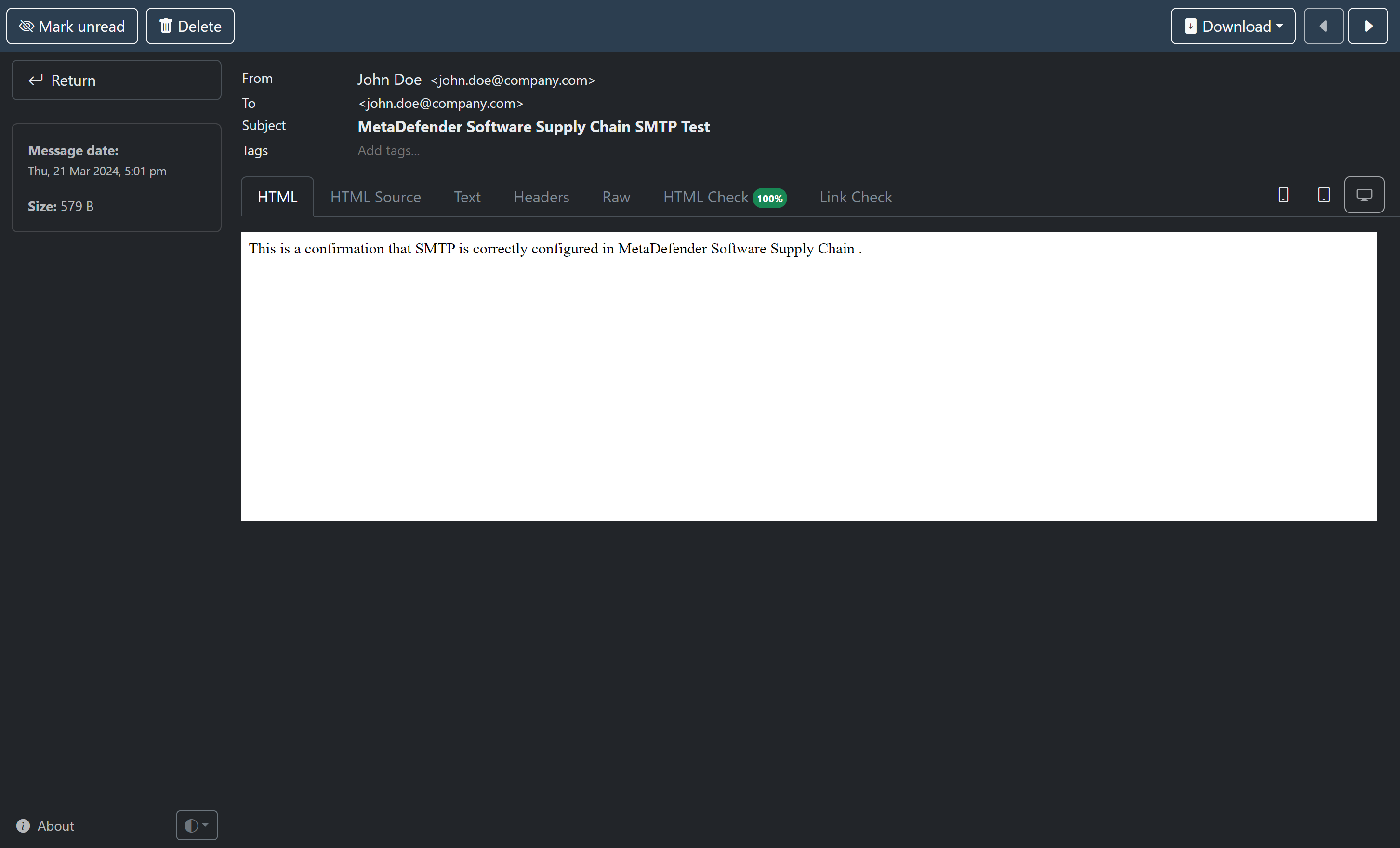View the Raw message tab

pyautogui.click(x=616, y=197)
